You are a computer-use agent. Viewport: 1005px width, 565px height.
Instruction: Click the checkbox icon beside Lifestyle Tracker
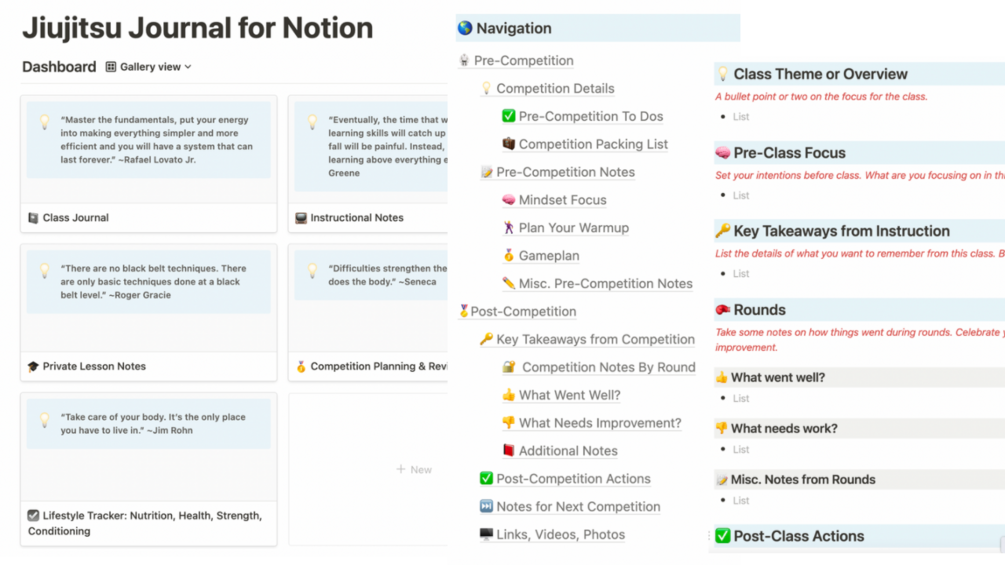tap(33, 516)
